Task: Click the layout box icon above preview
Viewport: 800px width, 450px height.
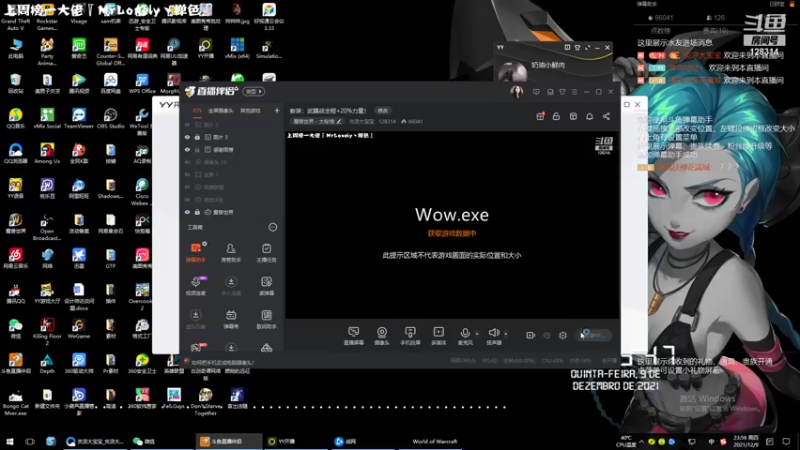Action: point(573,116)
